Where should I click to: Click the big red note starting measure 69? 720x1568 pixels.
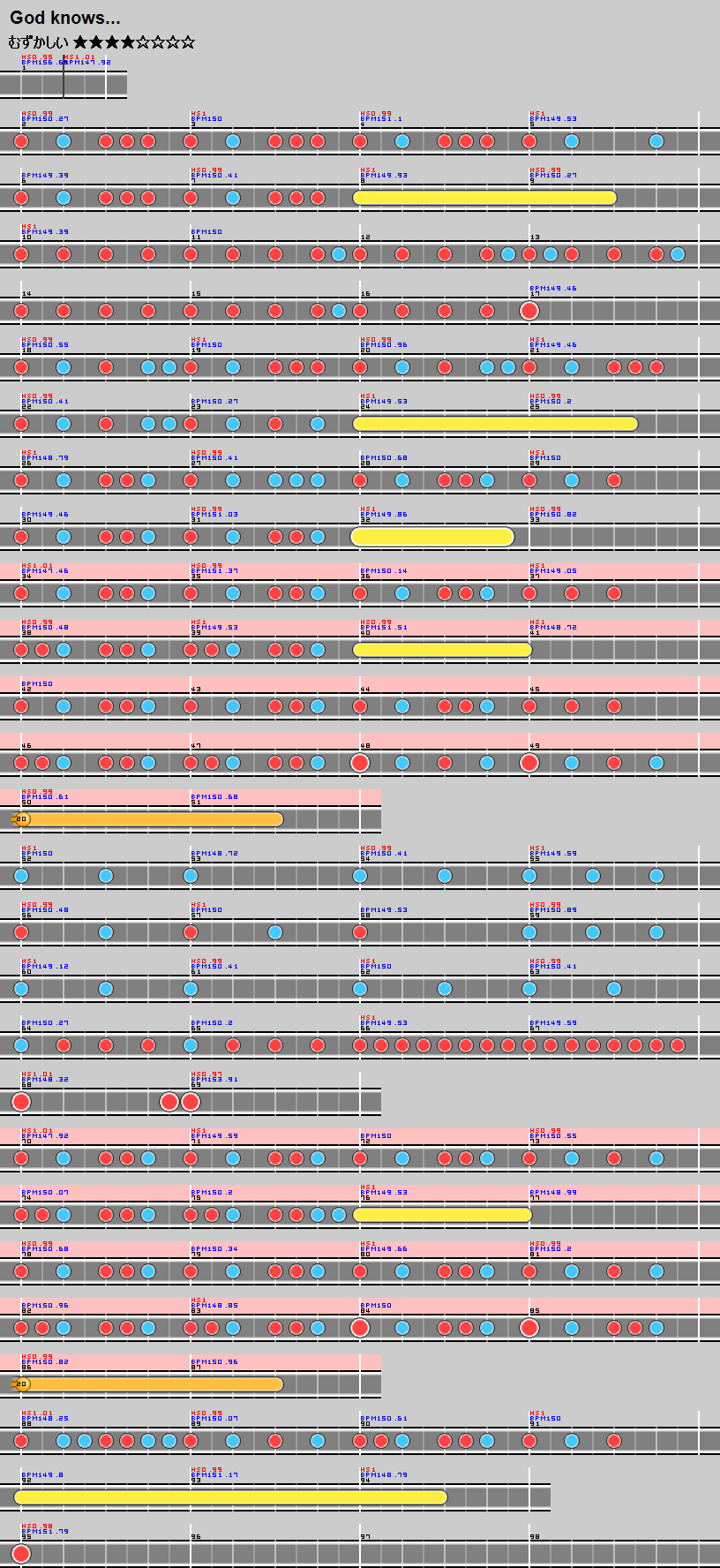(x=191, y=1102)
